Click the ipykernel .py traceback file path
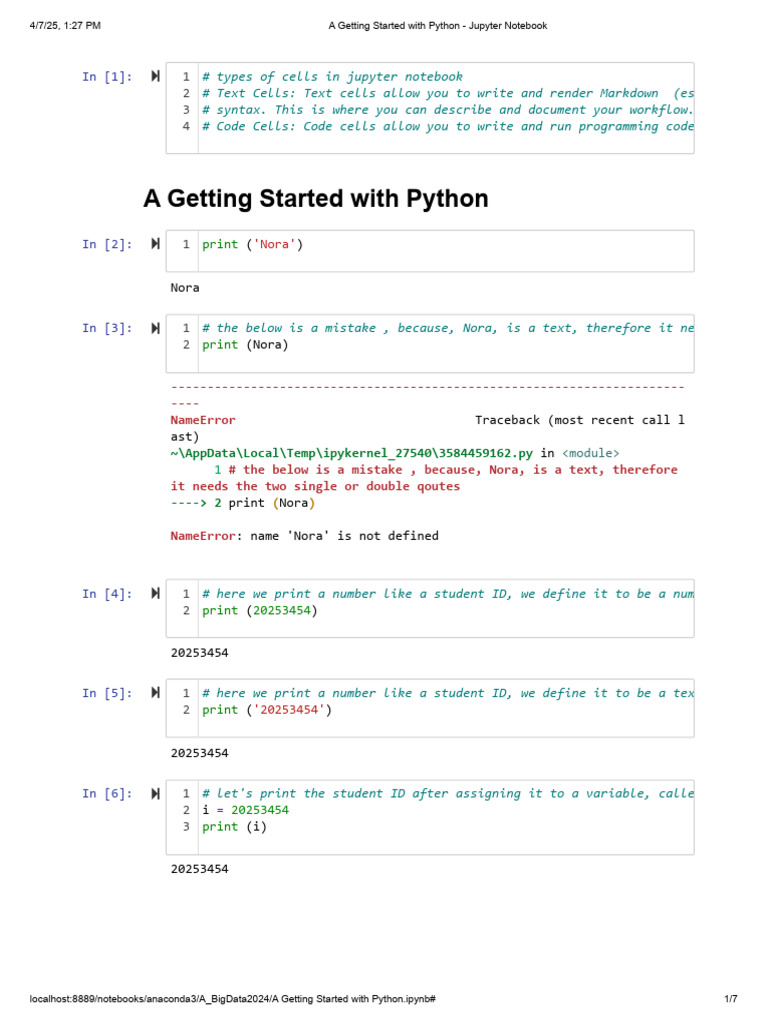The height and width of the screenshot is (1024, 768). pyautogui.click(x=354, y=453)
